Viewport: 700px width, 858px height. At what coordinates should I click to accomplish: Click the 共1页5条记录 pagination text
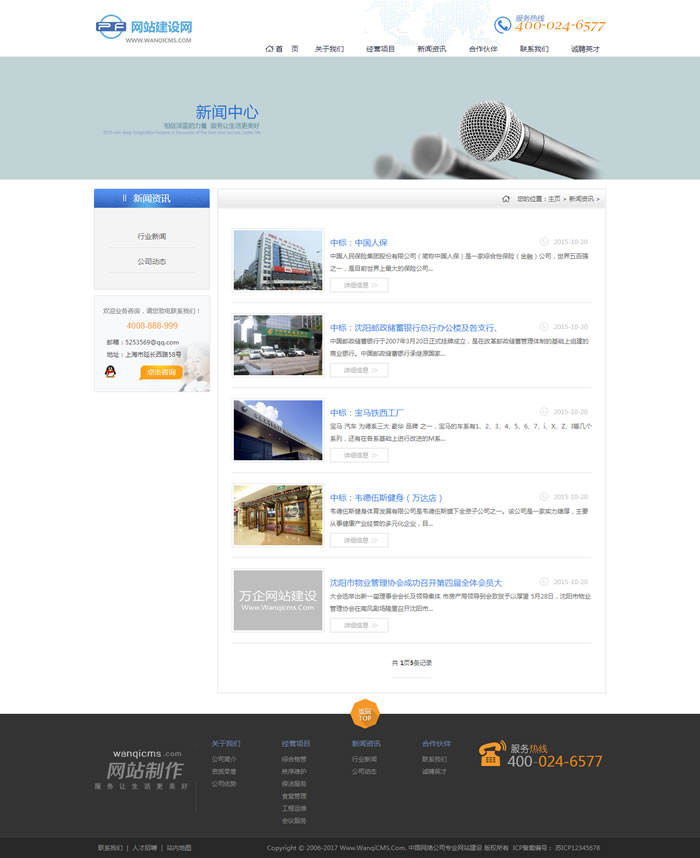point(412,663)
